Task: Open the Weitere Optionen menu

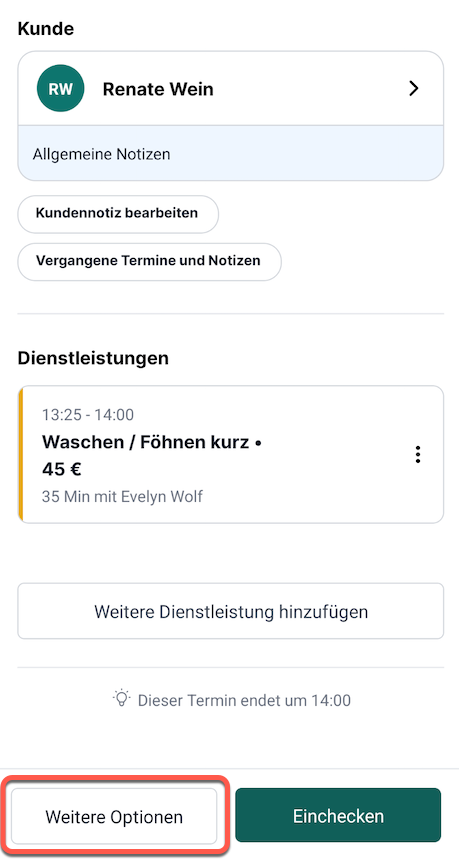Action: (x=114, y=816)
